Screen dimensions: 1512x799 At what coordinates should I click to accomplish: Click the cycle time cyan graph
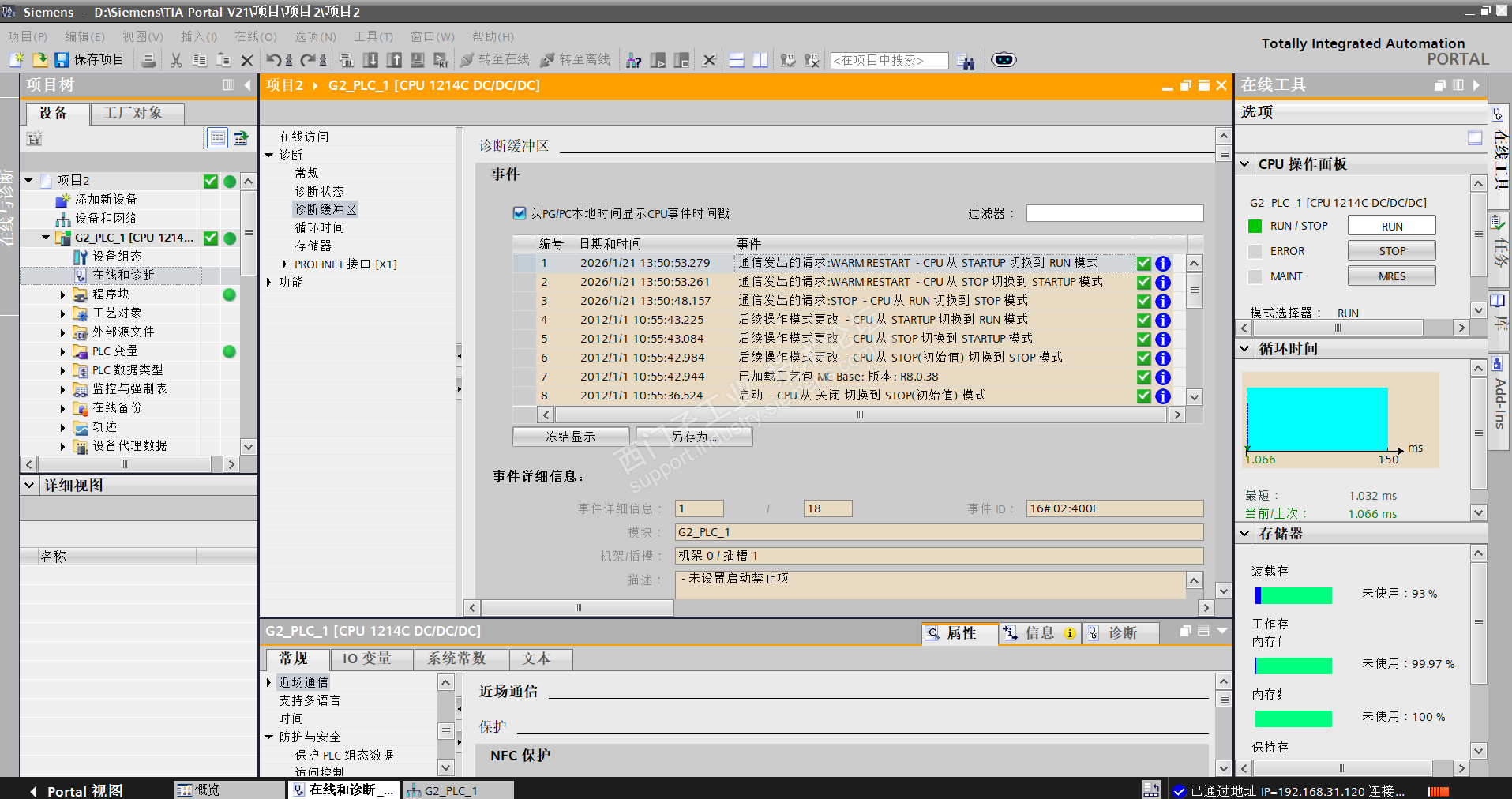pyautogui.click(x=1317, y=419)
